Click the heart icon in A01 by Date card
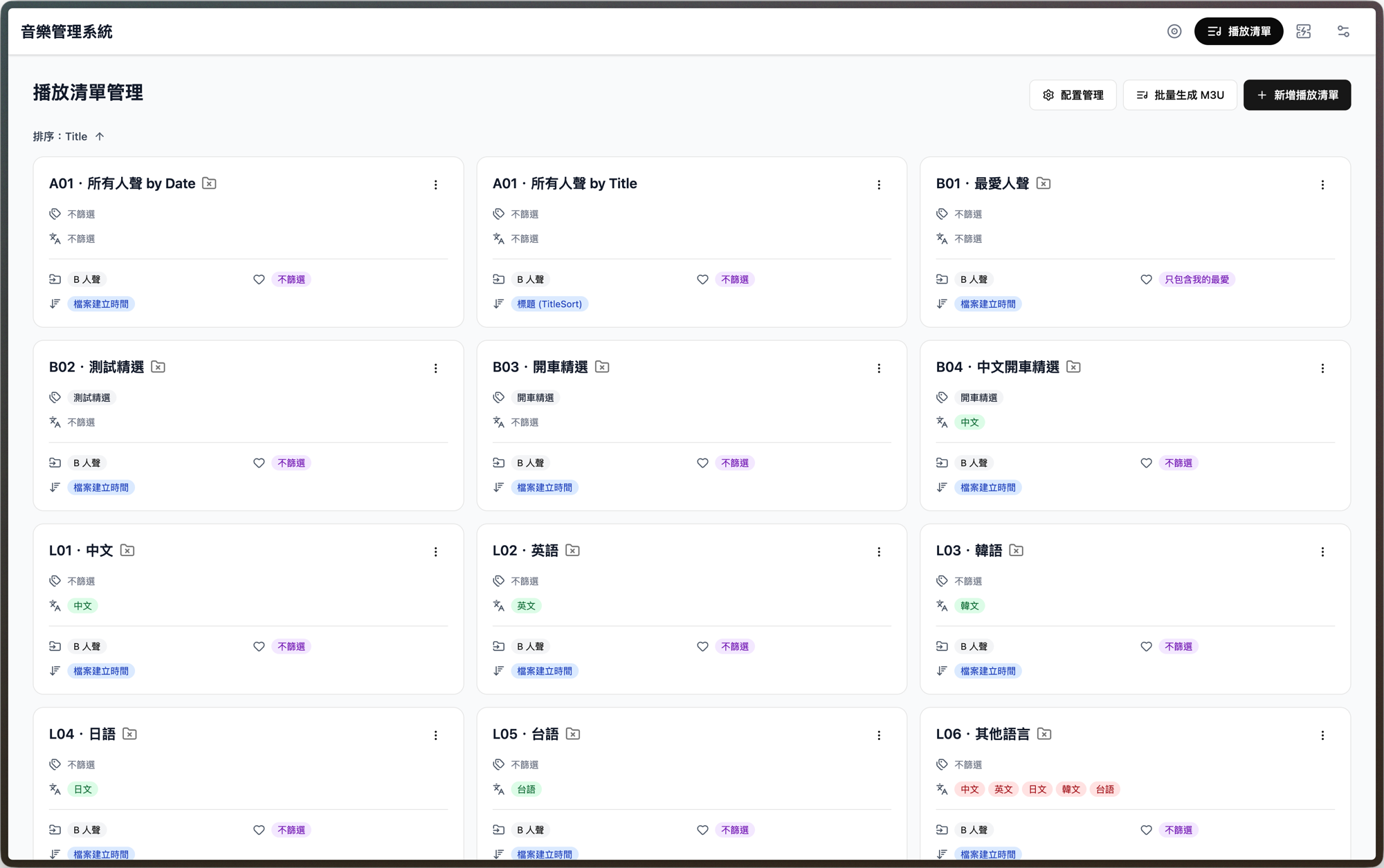Viewport: 1384px width, 868px height. click(259, 279)
